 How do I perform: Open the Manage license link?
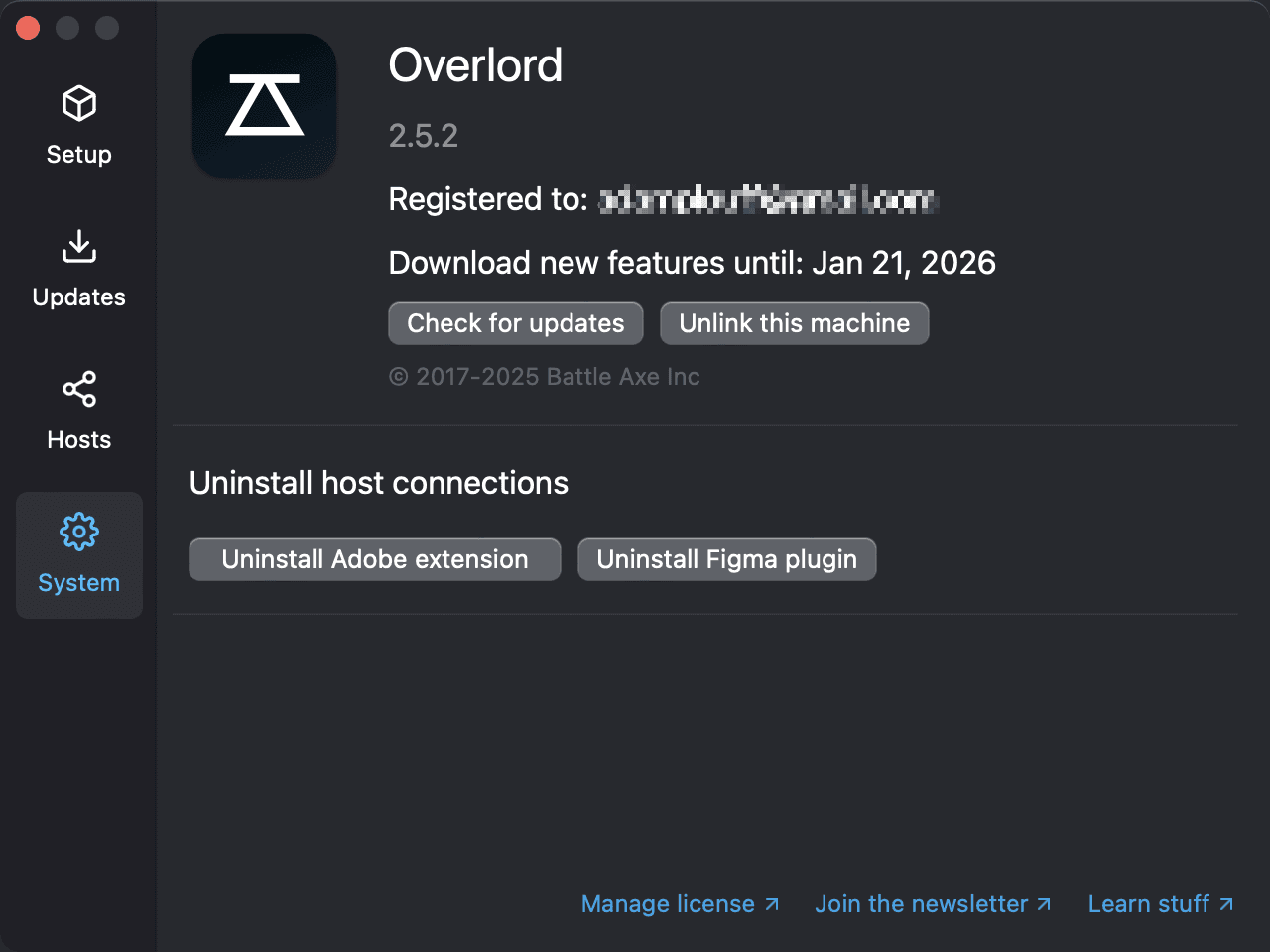[681, 903]
